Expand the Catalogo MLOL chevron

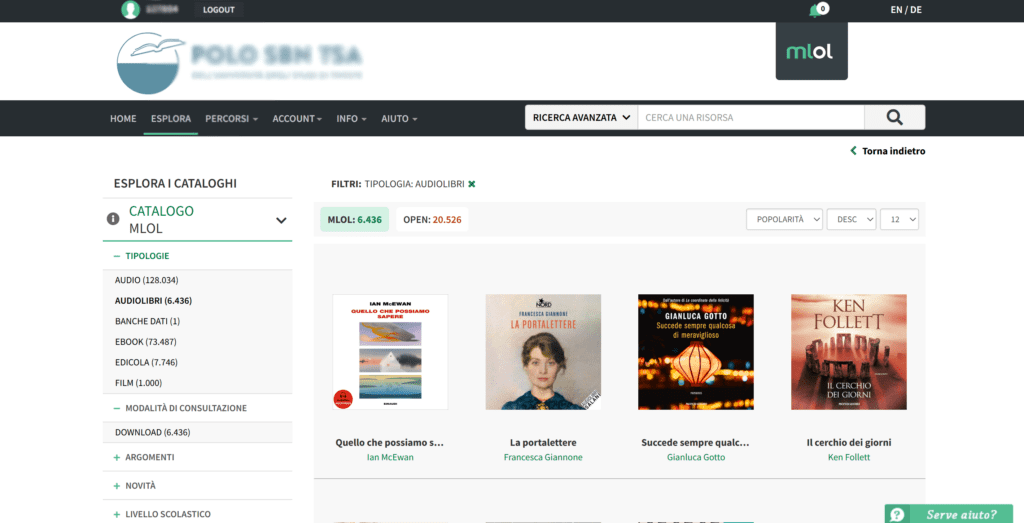(x=281, y=220)
